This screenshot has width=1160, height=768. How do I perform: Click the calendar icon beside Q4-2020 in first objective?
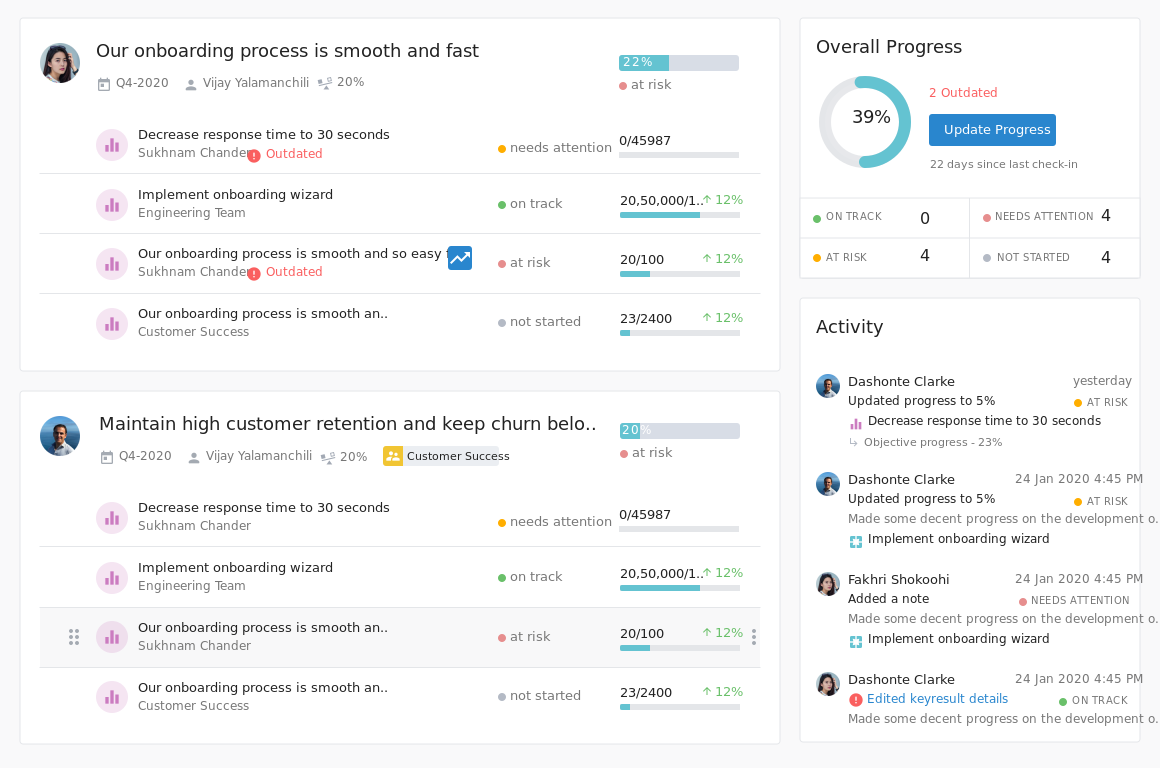pyautogui.click(x=104, y=84)
